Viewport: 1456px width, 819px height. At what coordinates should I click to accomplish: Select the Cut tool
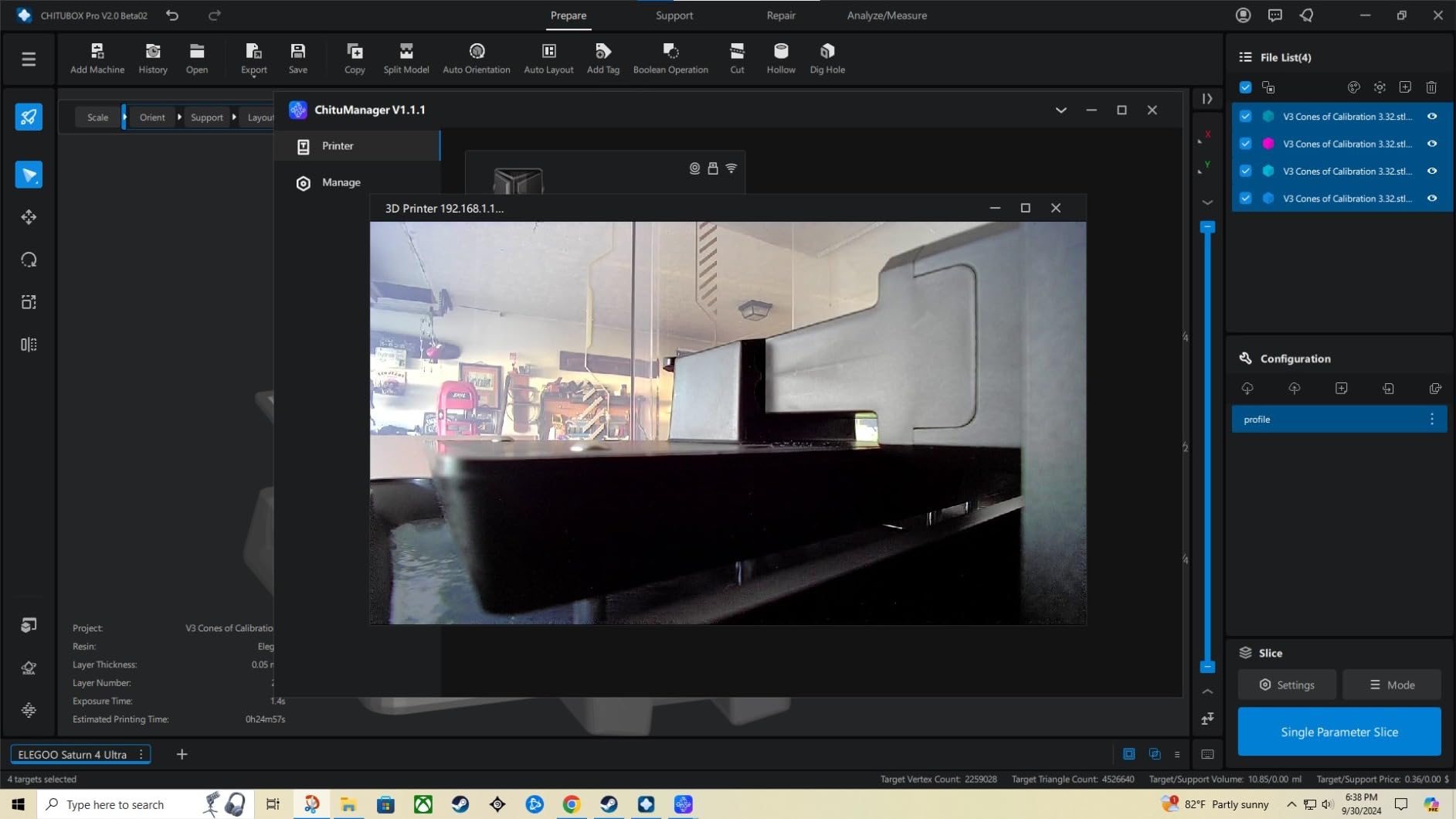click(x=738, y=59)
